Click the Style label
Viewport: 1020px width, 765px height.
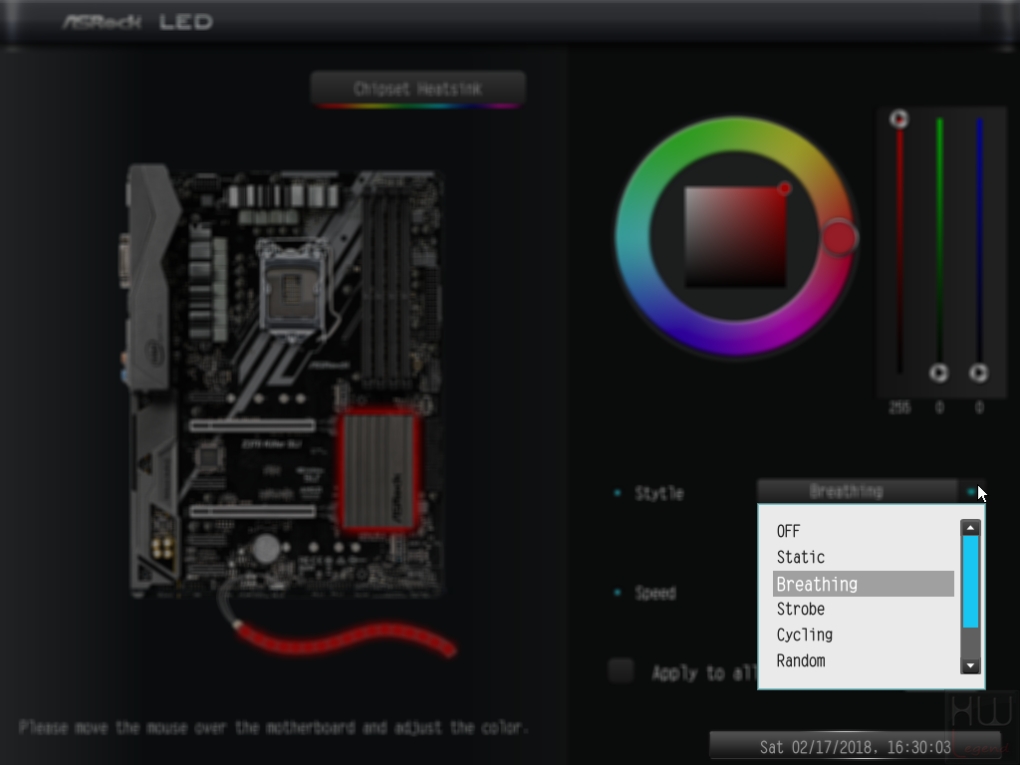(659, 493)
